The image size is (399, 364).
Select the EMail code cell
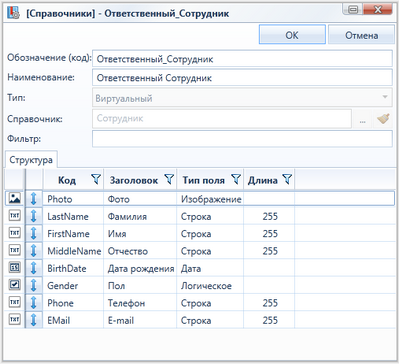(73, 320)
